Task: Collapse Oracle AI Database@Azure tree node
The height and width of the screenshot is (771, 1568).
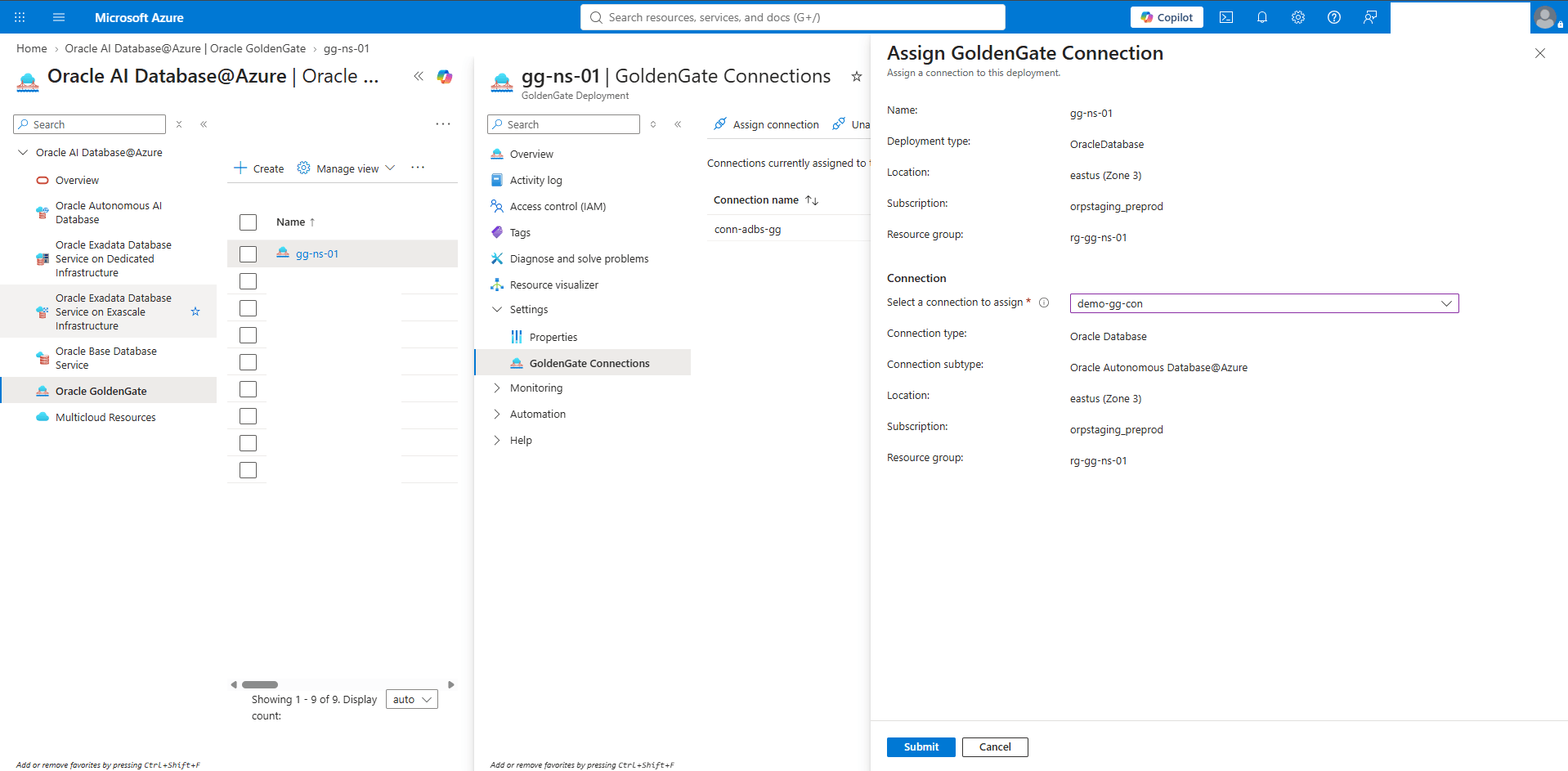Action: point(23,153)
